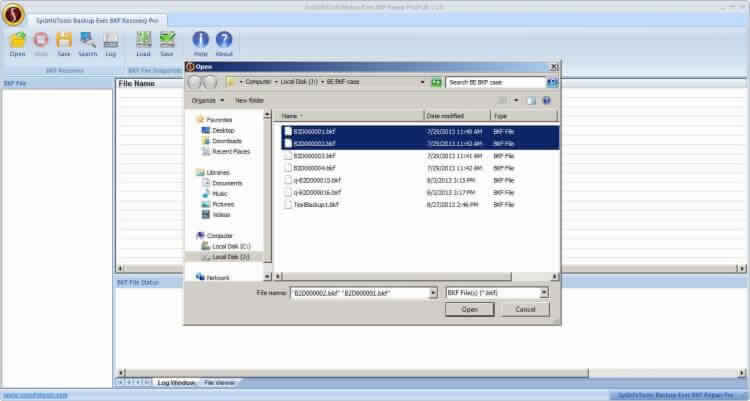Viewport: 750px width, 401px height.
Task: Select file q-B2D000015.bkf
Action: 420,180
